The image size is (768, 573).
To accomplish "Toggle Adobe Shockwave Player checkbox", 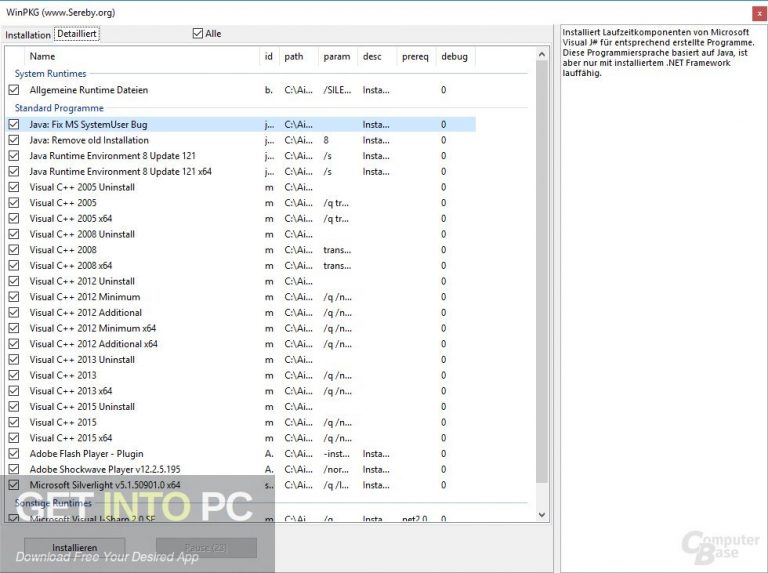I will coord(14,469).
